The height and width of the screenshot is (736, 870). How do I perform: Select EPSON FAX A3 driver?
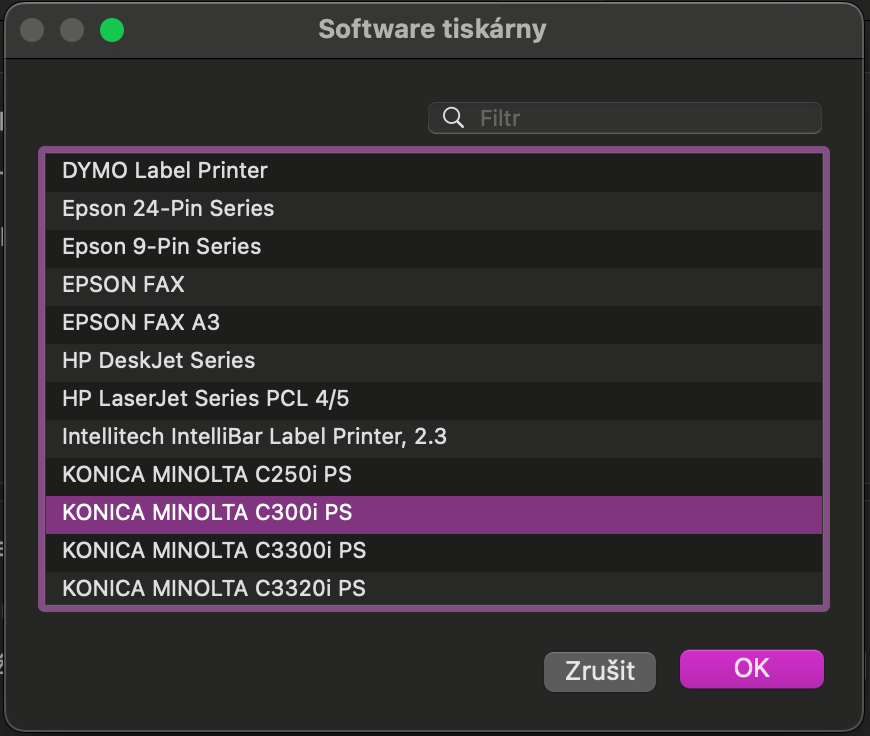coord(434,323)
